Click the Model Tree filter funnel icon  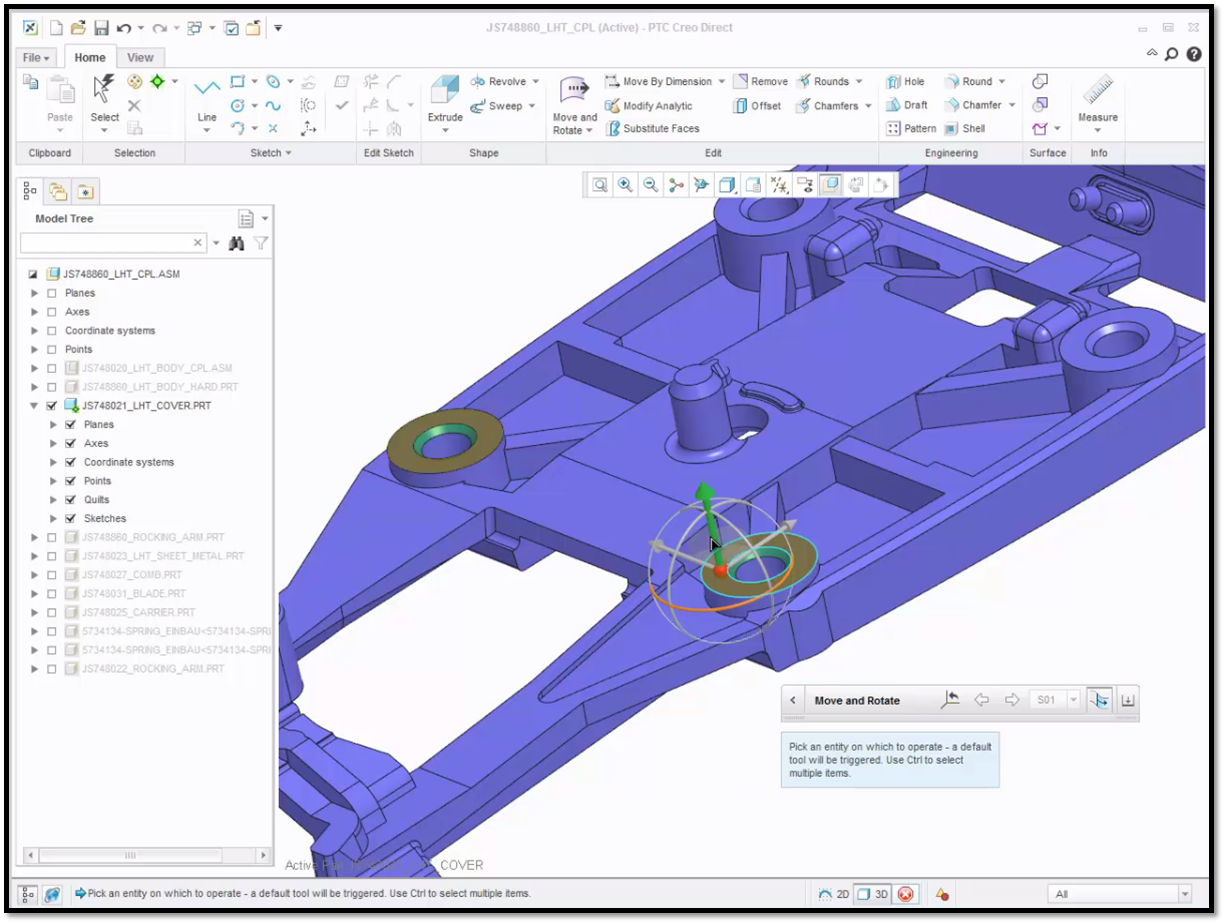[x=260, y=243]
